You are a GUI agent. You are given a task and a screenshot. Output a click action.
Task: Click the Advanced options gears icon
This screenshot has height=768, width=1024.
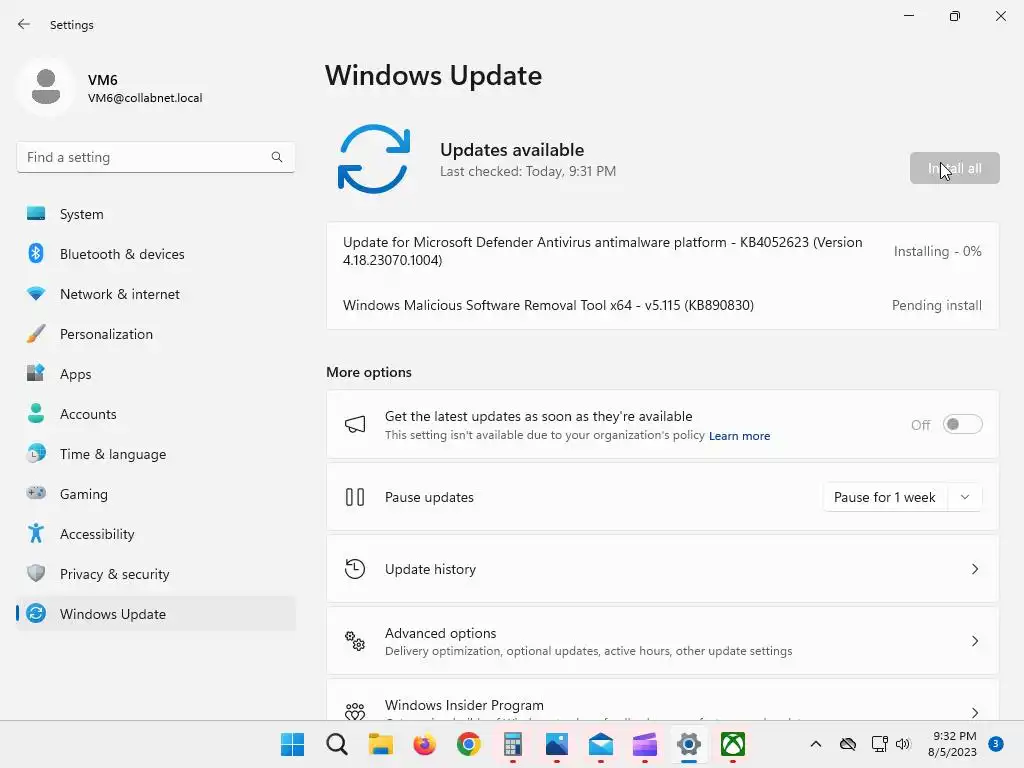click(x=355, y=641)
